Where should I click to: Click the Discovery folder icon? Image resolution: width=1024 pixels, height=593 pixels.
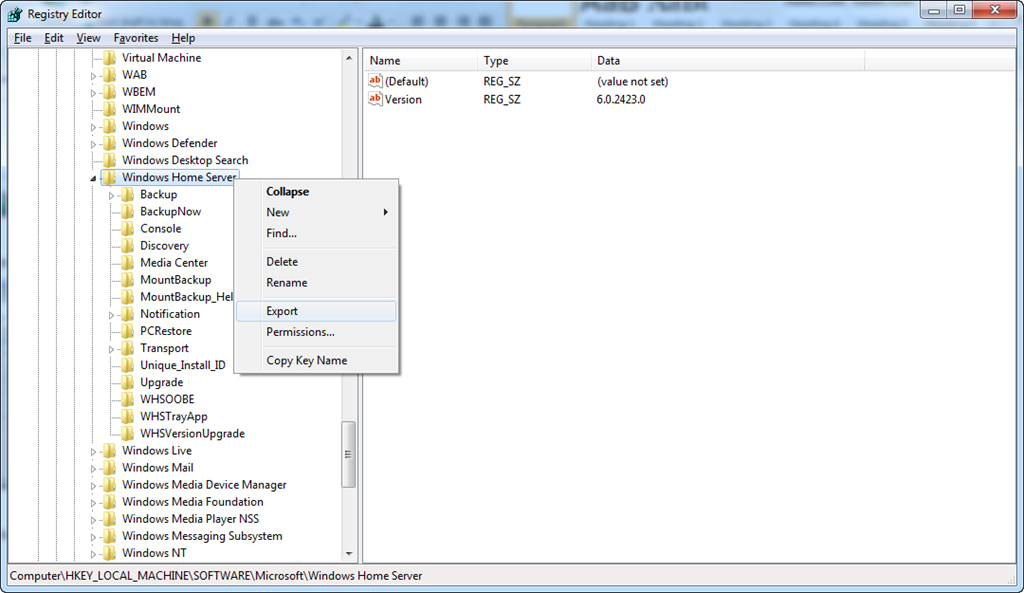point(128,246)
